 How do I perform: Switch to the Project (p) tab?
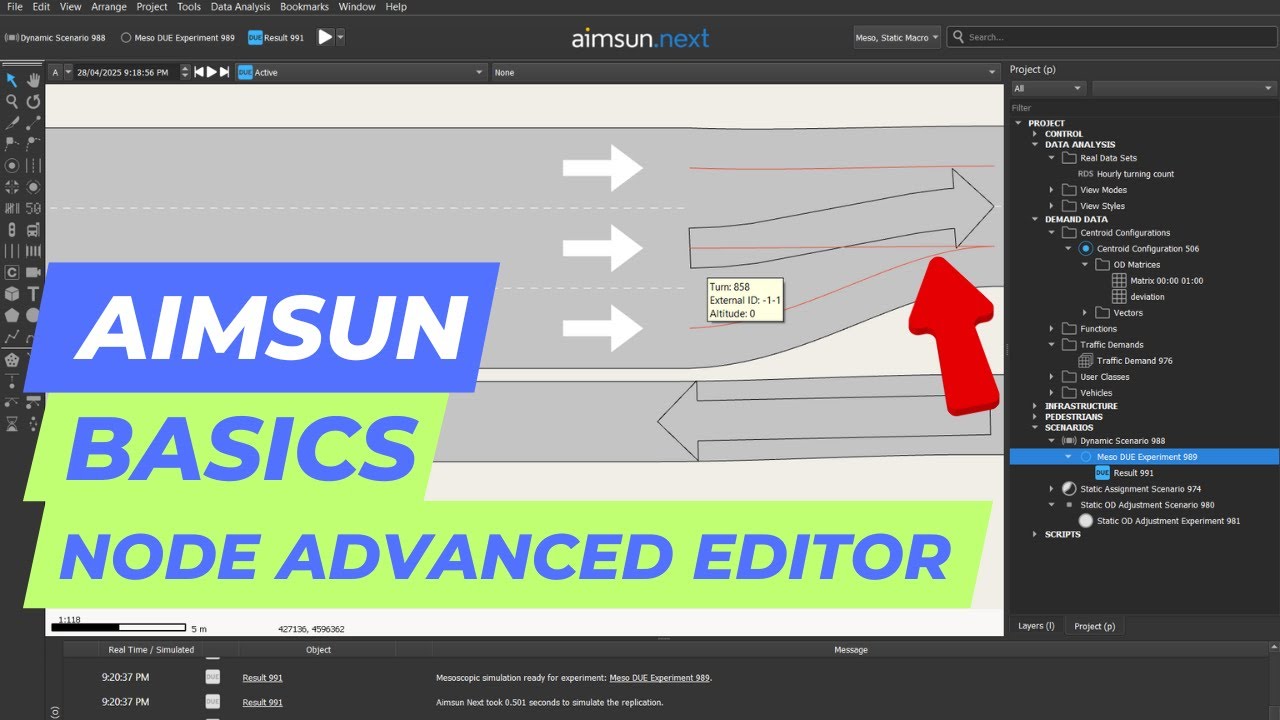click(1094, 626)
